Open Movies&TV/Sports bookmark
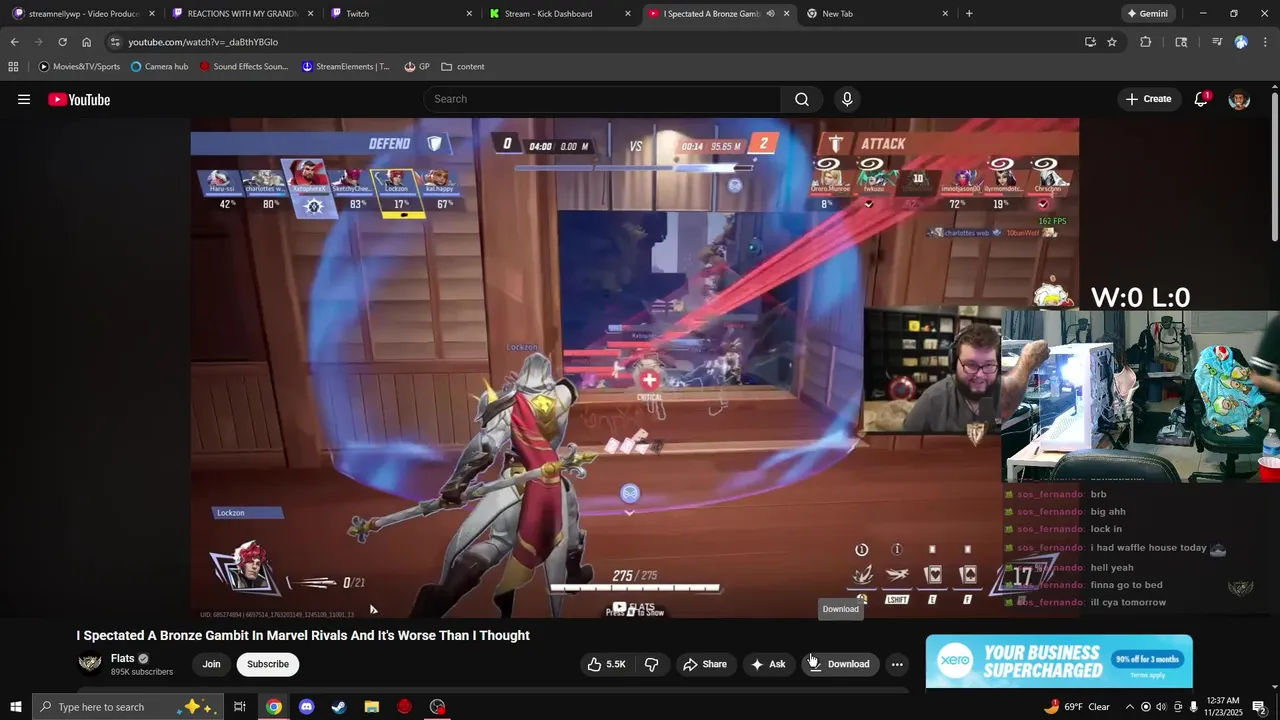1280x720 pixels. coord(79,67)
